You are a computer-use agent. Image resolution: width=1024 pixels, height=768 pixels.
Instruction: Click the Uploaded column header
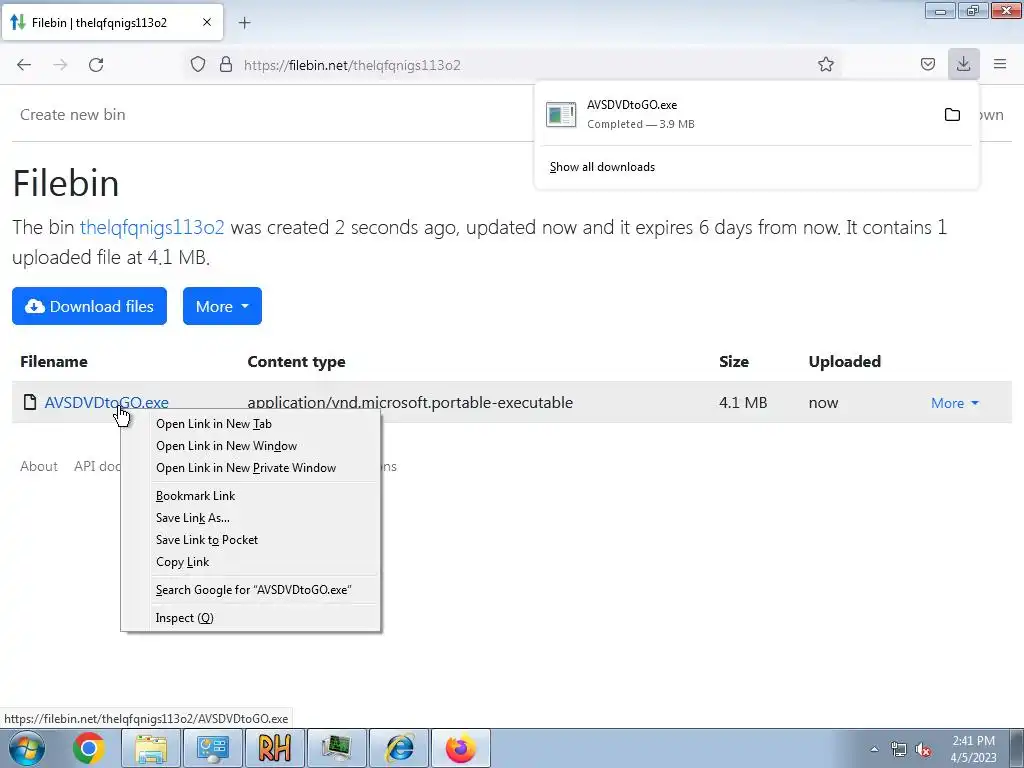click(x=844, y=362)
